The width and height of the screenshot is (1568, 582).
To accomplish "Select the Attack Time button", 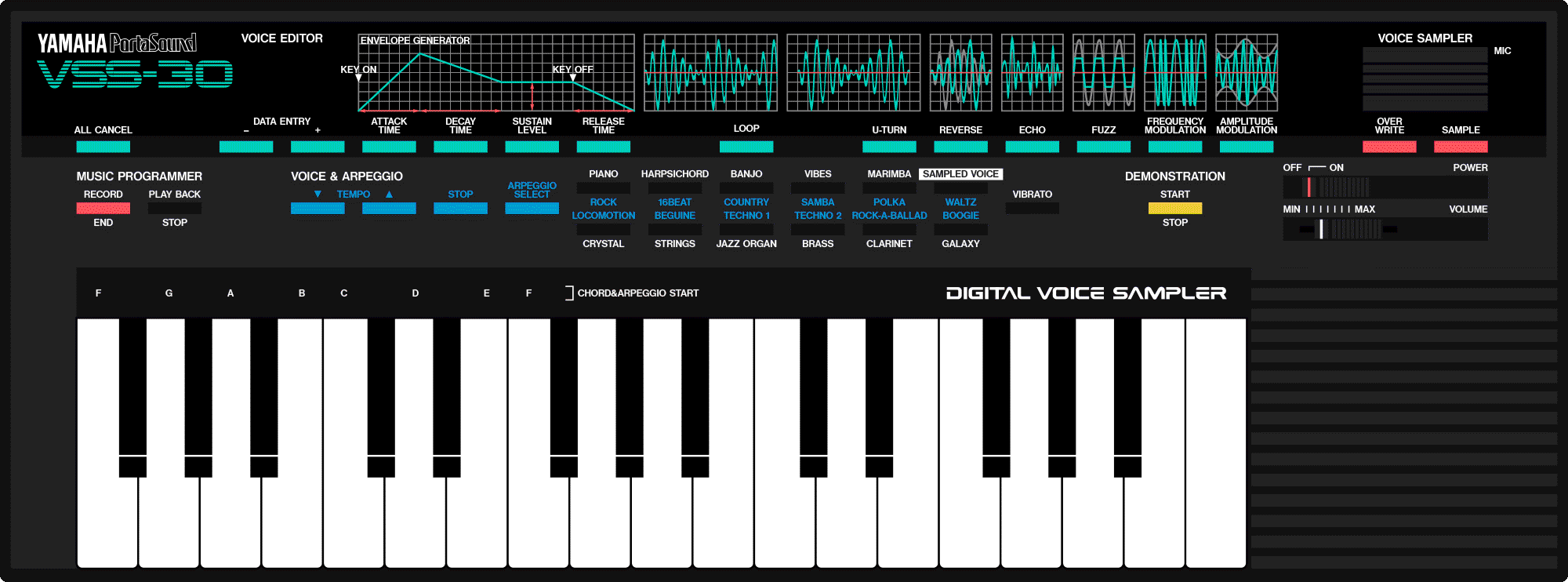I will pyautogui.click(x=389, y=147).
